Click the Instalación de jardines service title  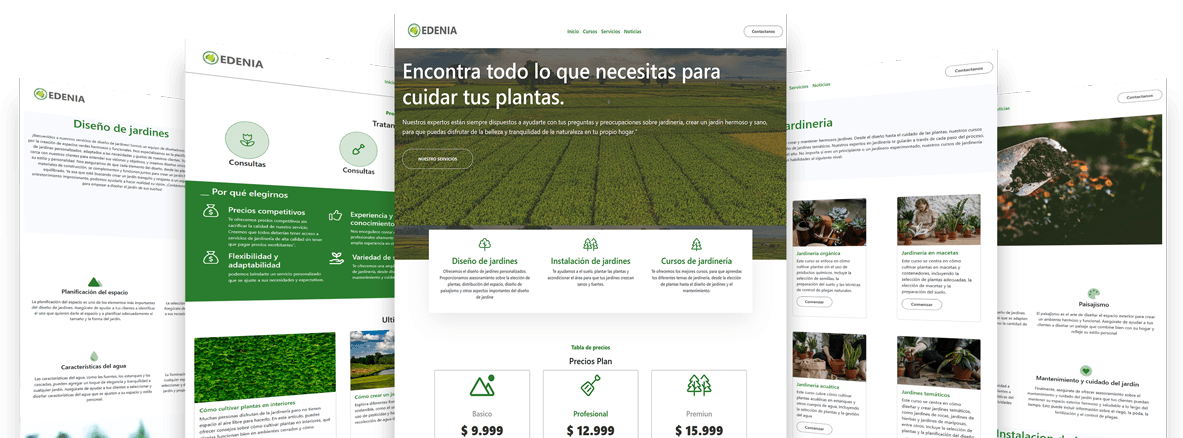[x=591, y=261]
